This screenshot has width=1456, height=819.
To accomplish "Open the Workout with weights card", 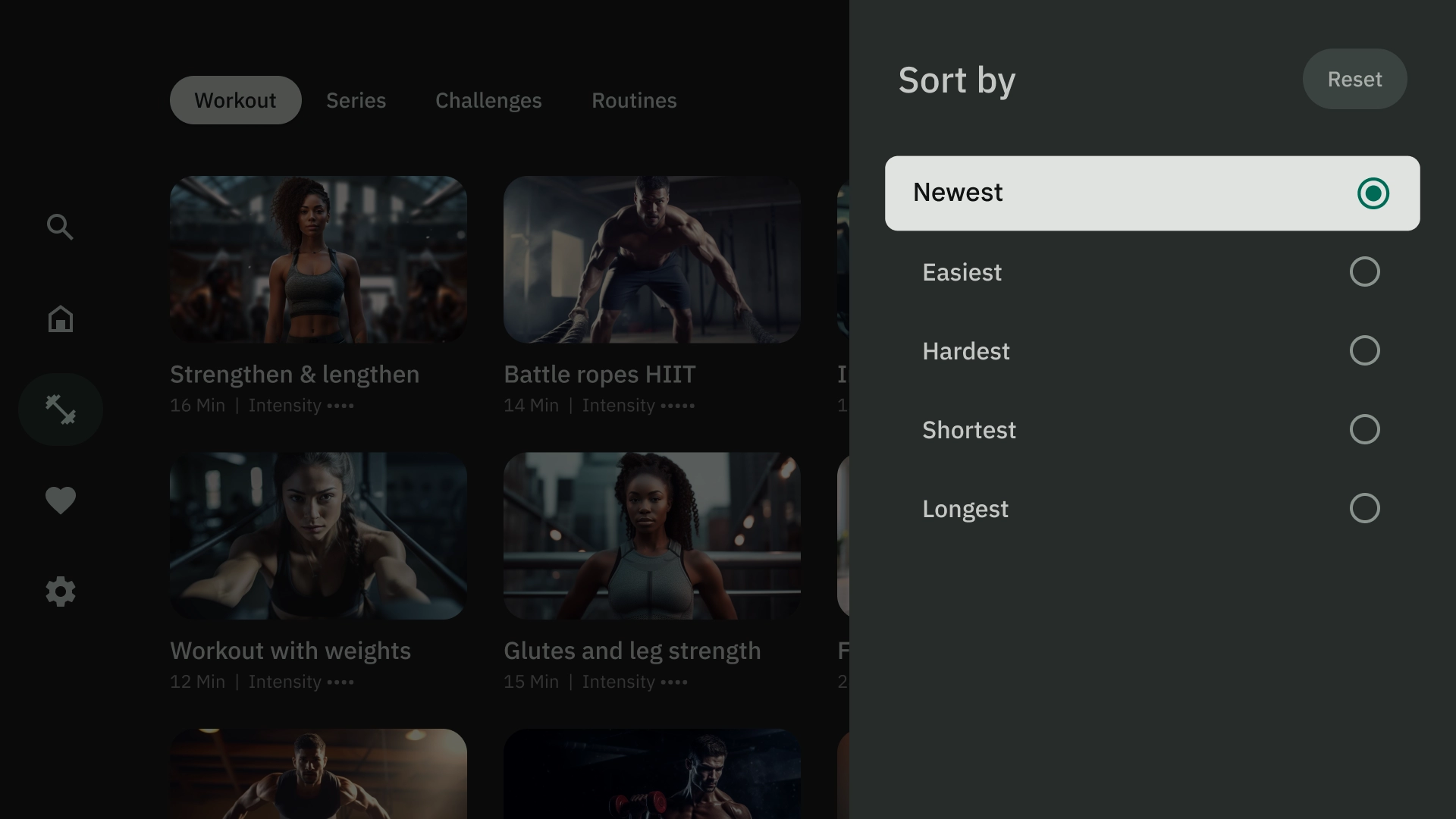I will click(319, 575).
